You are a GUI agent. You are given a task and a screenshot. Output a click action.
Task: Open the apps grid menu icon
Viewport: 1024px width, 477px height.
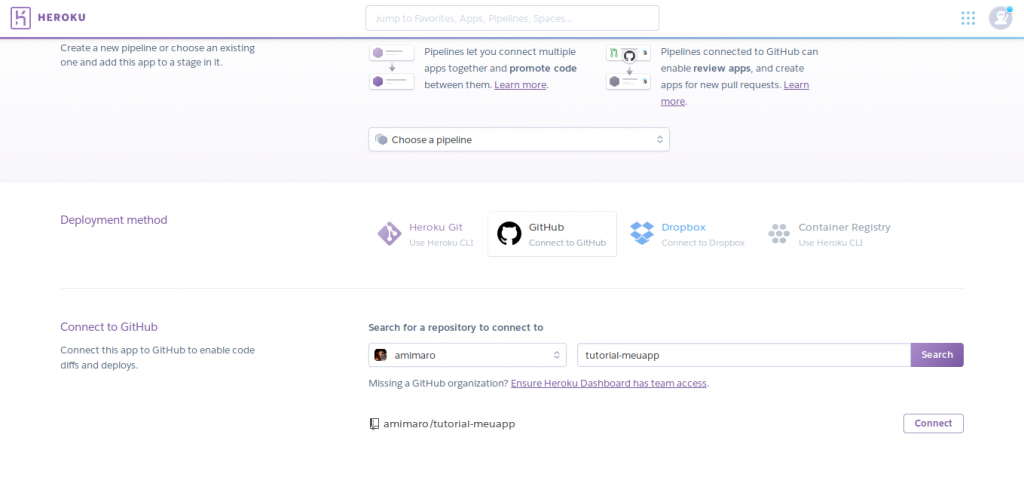tap(967, 18)
